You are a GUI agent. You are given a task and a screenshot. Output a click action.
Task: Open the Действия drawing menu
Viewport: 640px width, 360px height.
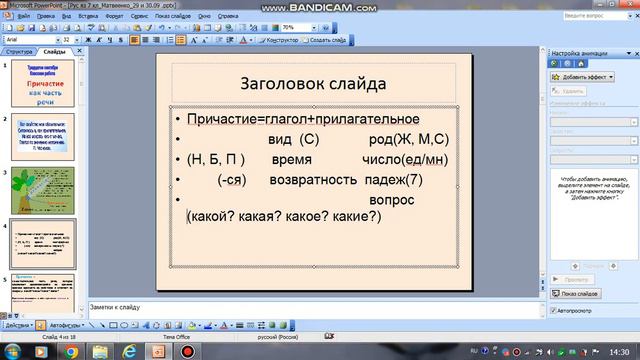(x=19, y=325)
